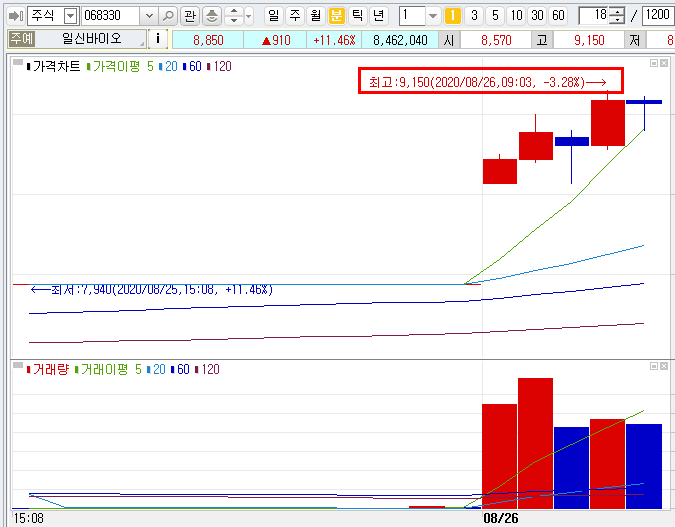The height and width of the screenshot is (527, 675).
Task: Select the 3-minute interval button
Action: [x=474, y=16]
